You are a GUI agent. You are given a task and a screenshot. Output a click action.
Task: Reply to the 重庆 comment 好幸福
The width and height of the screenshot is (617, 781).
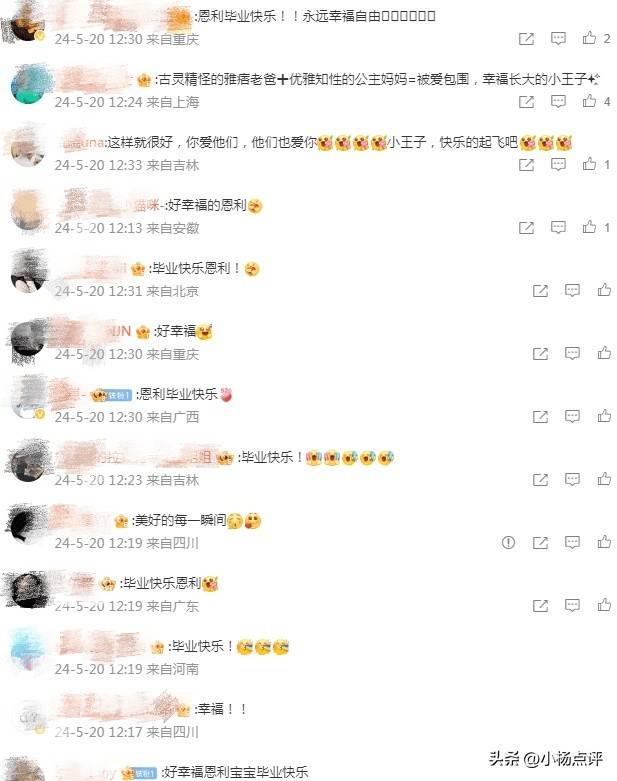click(x=572, y=353)
